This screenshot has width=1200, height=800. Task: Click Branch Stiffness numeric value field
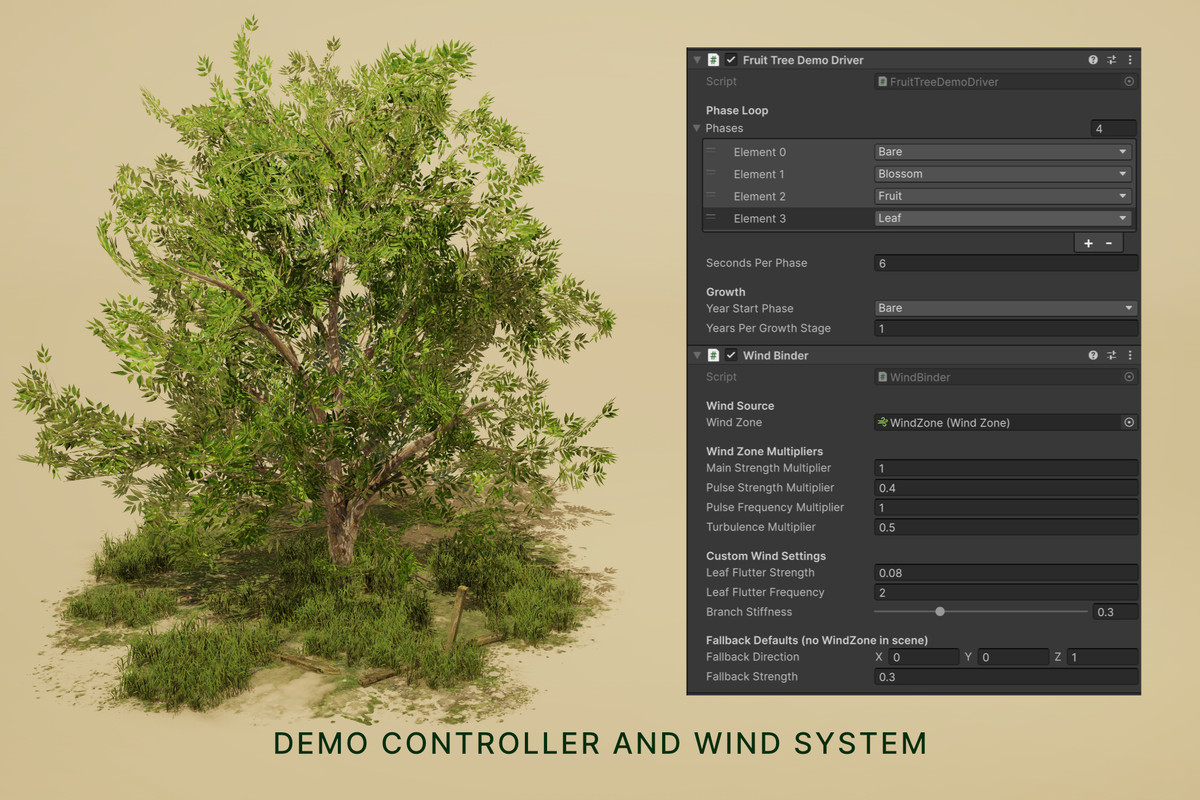click(x=1115, y=612)
